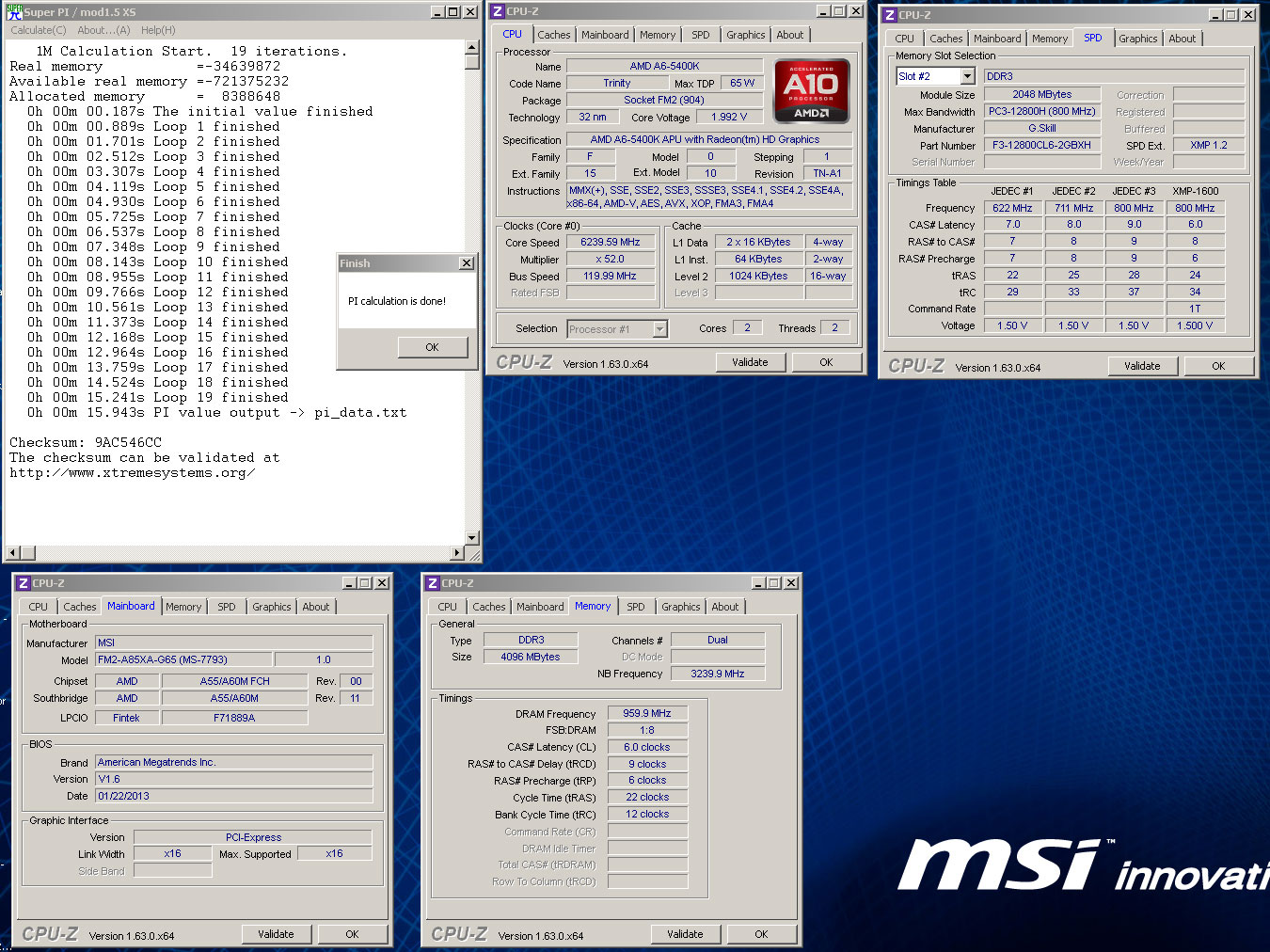Switch to Graphics tab in CPU window

(746, 35)
